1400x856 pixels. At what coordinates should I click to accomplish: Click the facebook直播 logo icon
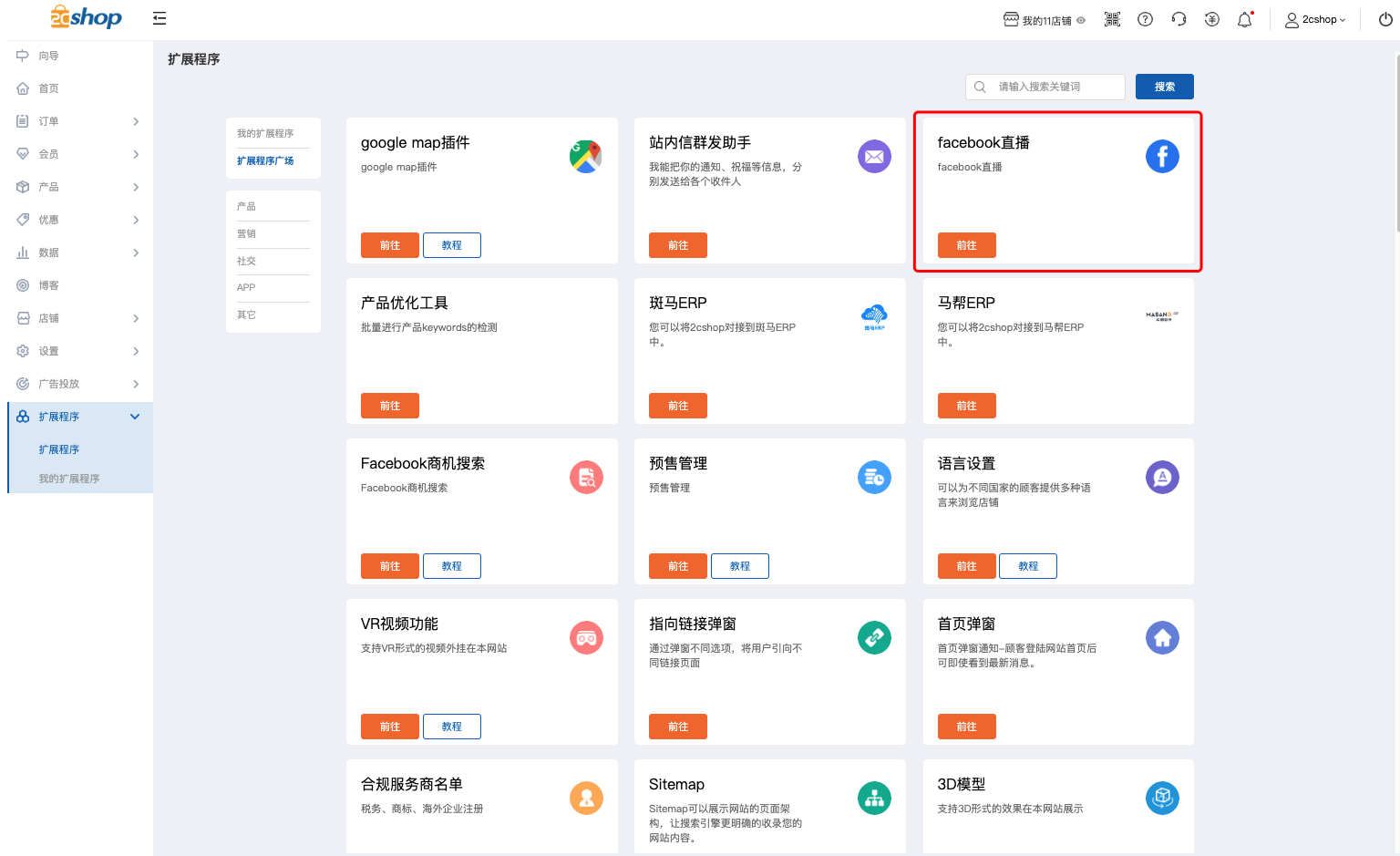(x=1162, y=157)
